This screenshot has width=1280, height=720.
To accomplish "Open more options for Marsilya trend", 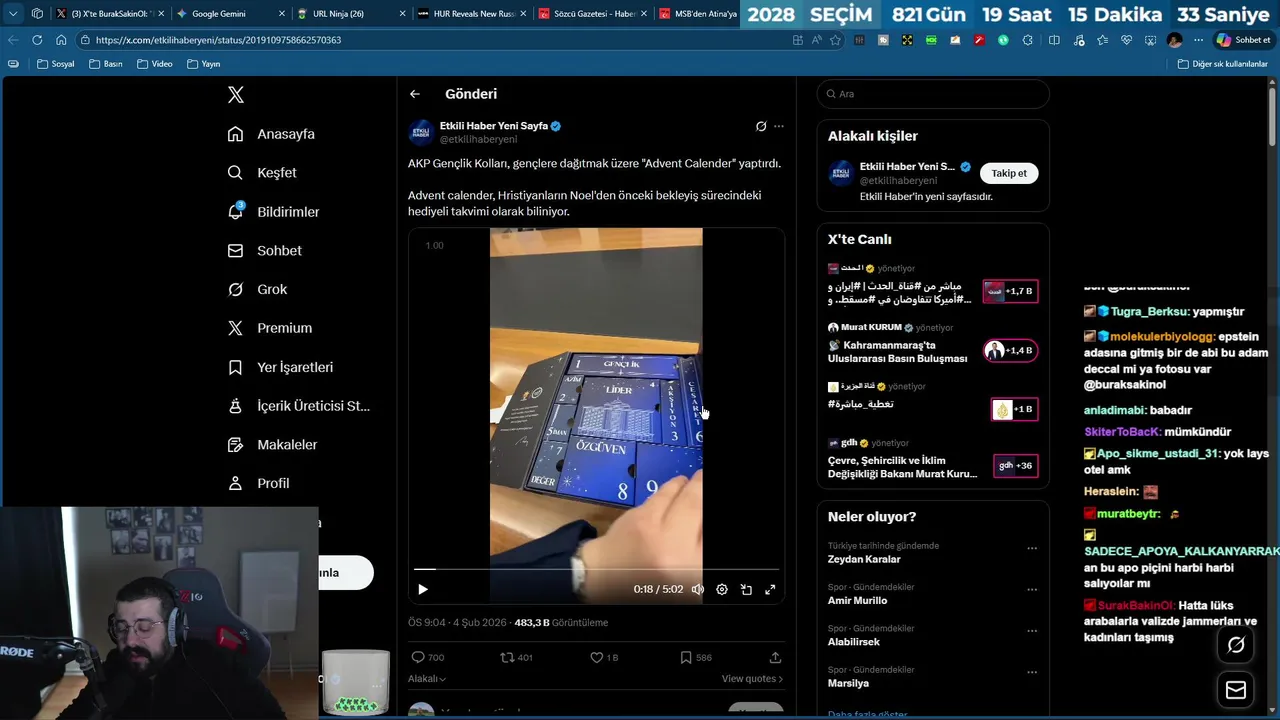I will (x=1032, y=672).
